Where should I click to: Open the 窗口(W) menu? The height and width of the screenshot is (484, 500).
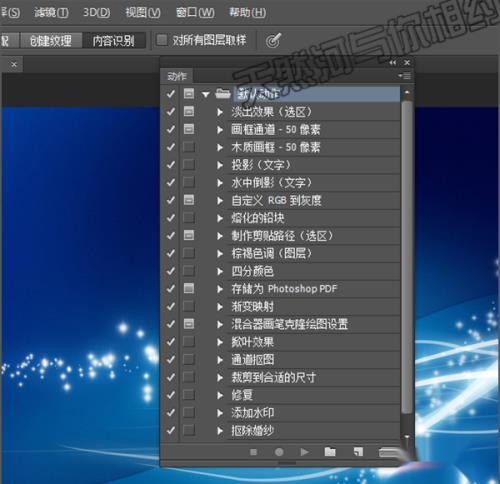coord(195,13)
